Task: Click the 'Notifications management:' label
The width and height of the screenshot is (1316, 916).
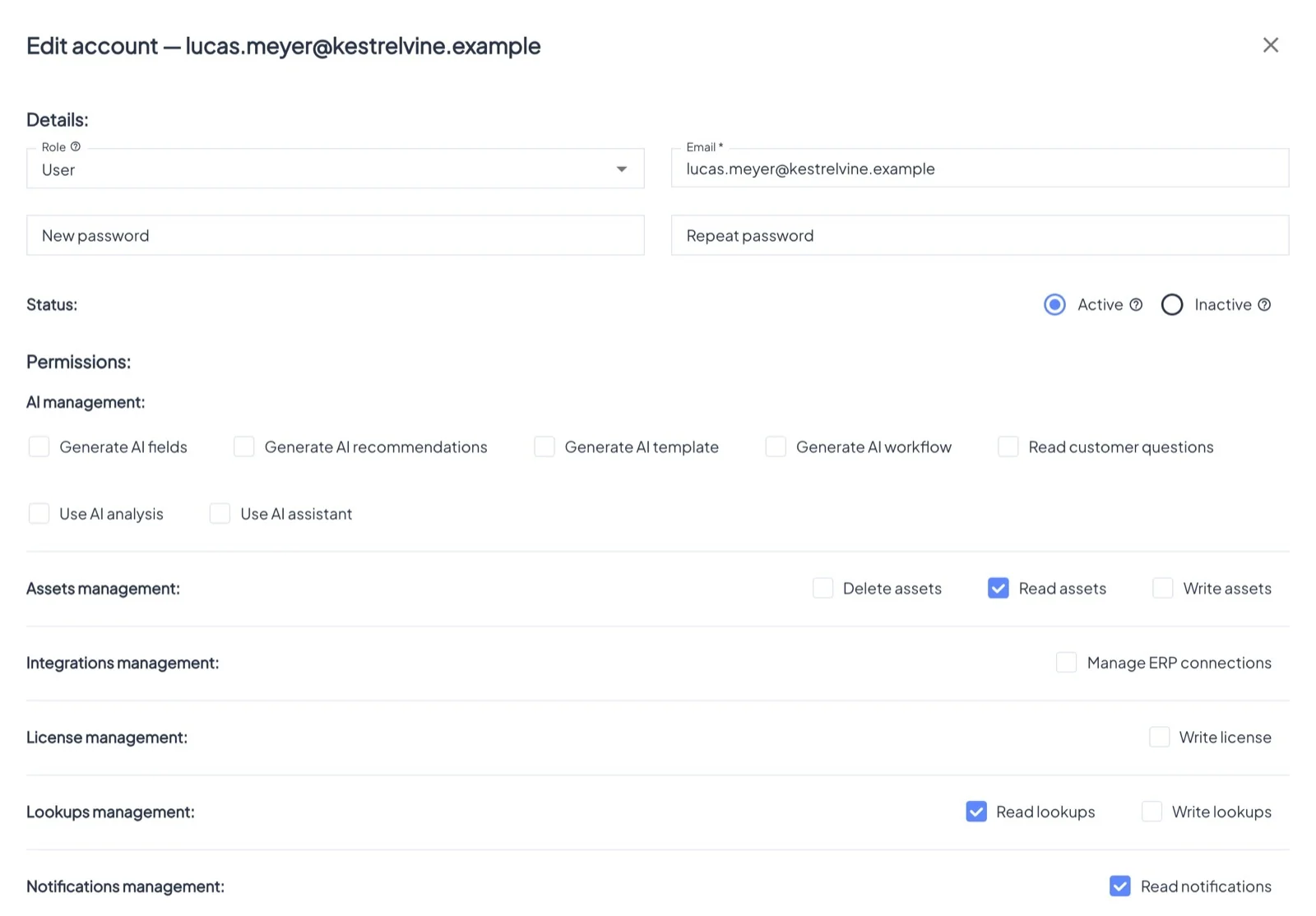Action: click(125, 886)
